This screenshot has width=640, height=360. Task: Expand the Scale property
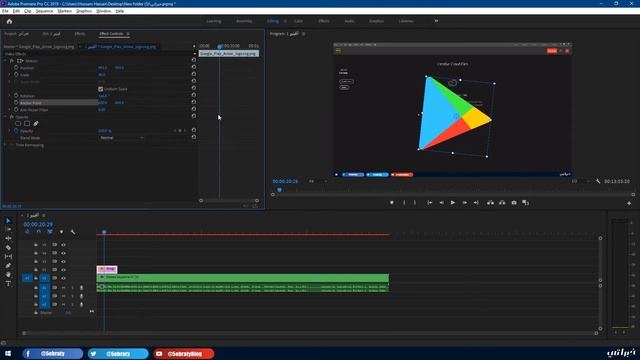(9, 75)
